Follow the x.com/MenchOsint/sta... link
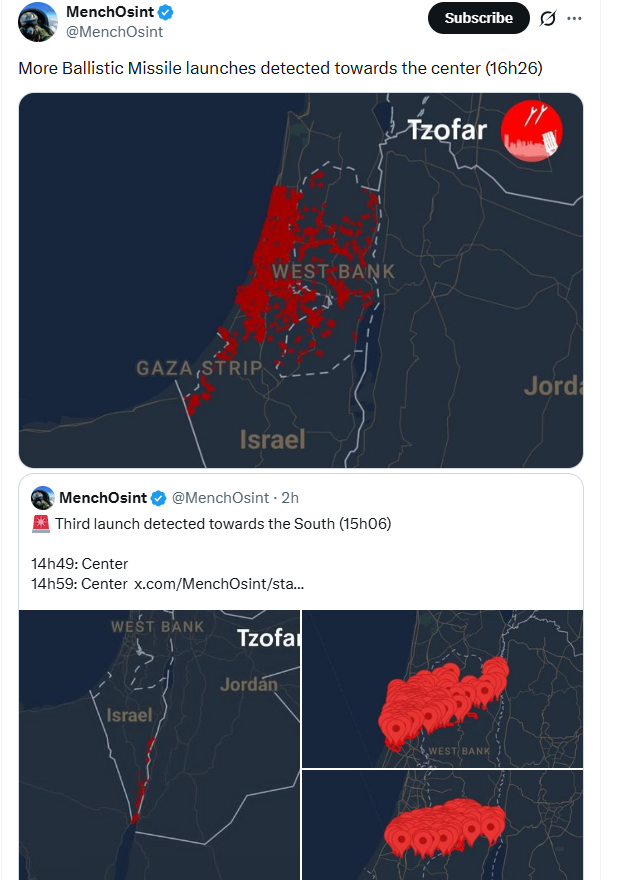This screenshot has width=629, height=880. coord(219,583)
